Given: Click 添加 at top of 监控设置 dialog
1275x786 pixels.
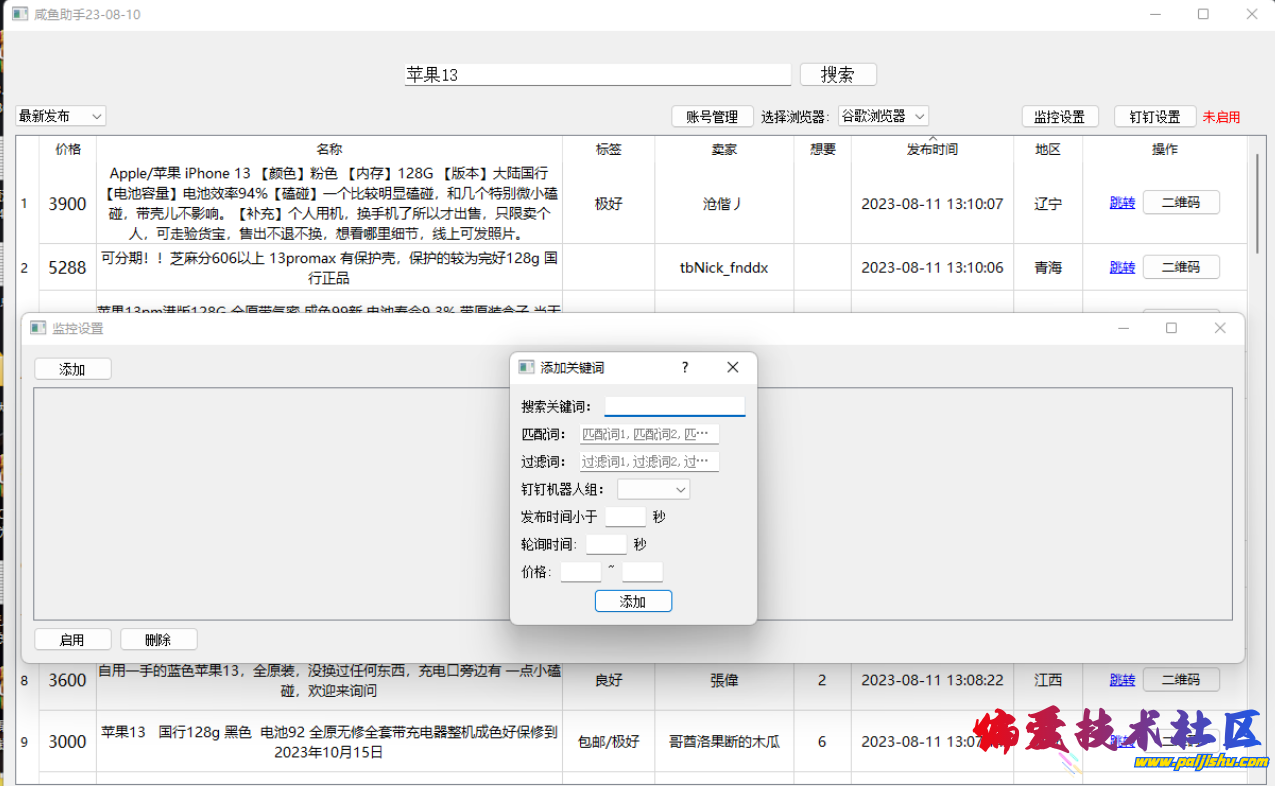Looking at the screenshot, I should point(72,368).
